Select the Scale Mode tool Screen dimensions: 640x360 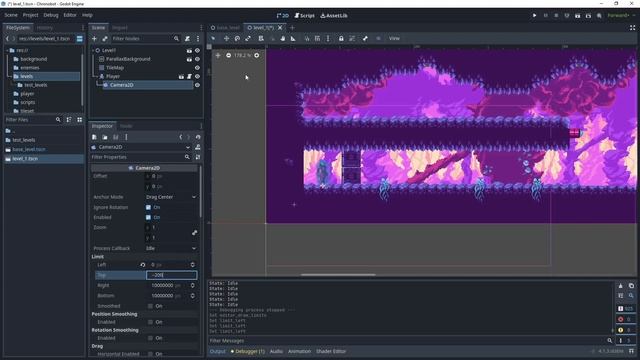pos(248,38)
